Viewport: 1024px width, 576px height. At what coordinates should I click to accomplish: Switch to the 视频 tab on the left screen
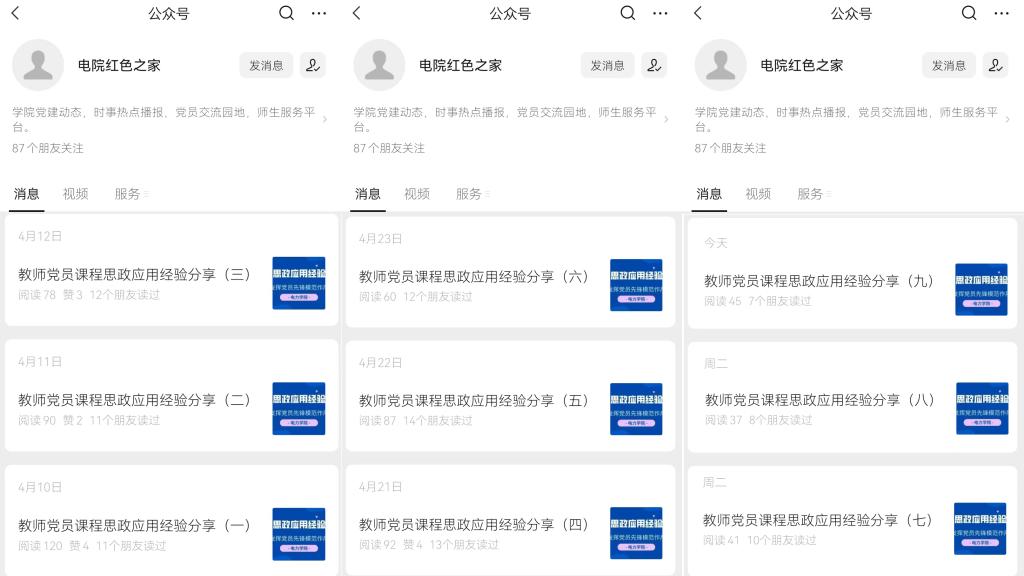[x=76, y=194]
